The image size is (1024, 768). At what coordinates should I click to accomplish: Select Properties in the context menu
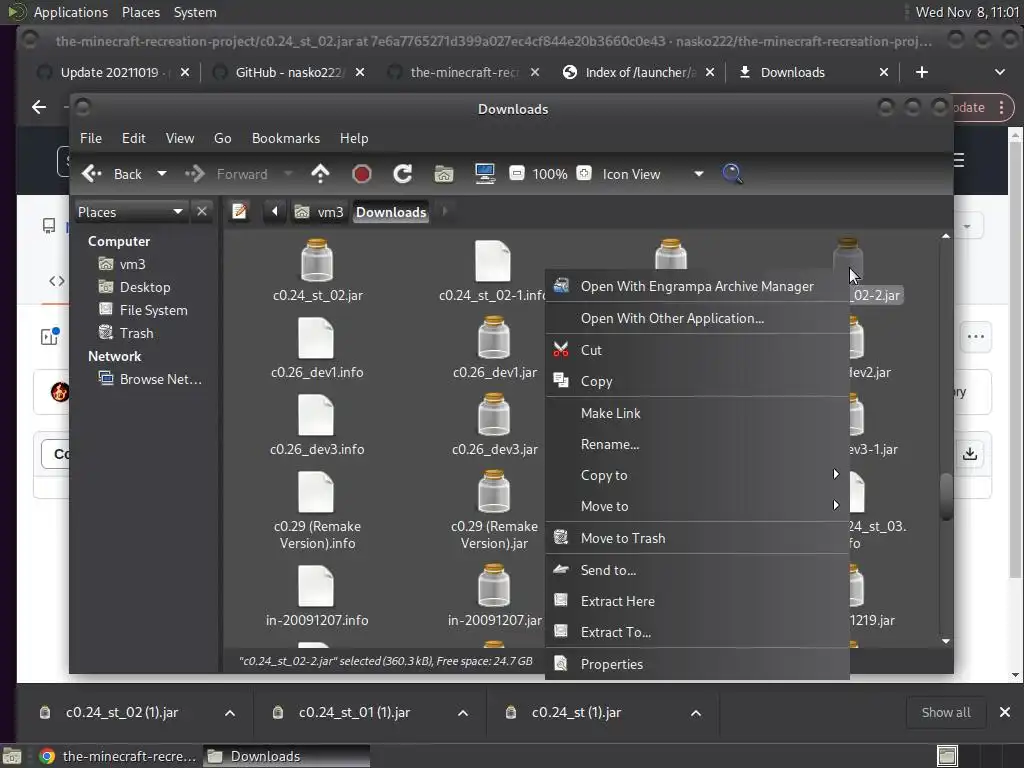pos(611,664)
